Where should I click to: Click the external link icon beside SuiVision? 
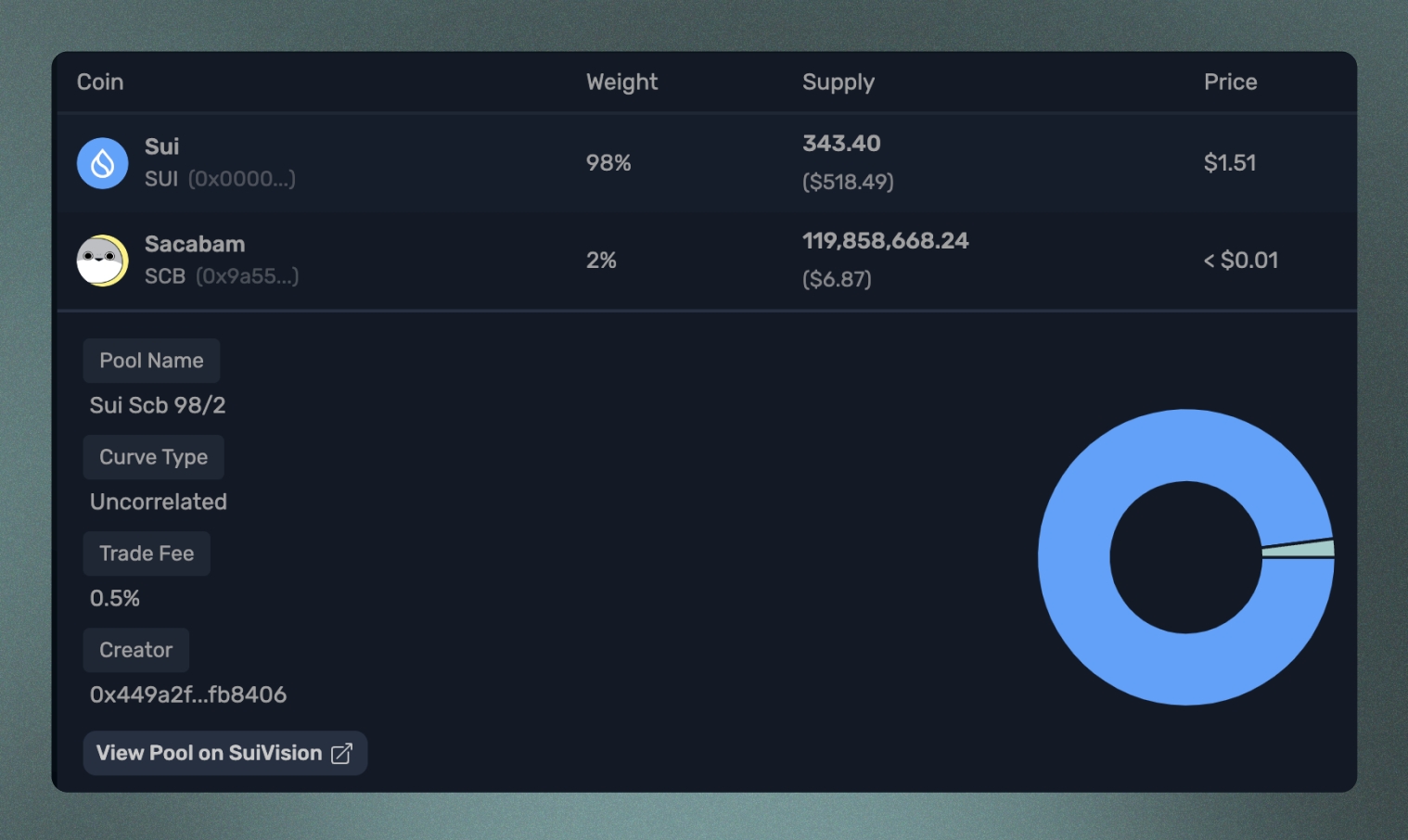(x=342, y=754)
